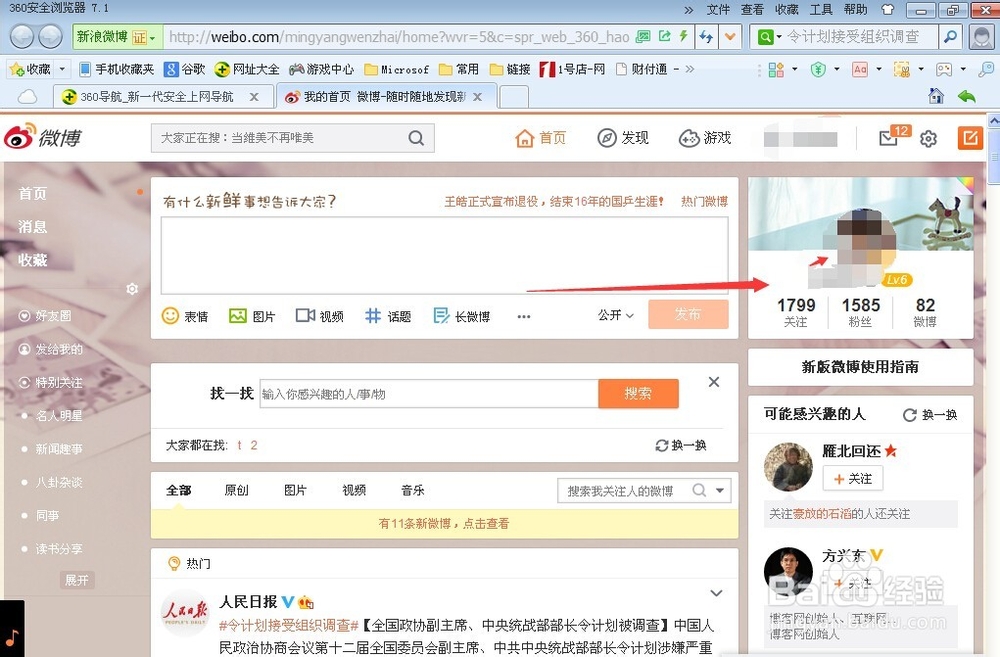Open 发现 discover in the top navigation
Screen dimensions: 1000x657
point(622,138)
